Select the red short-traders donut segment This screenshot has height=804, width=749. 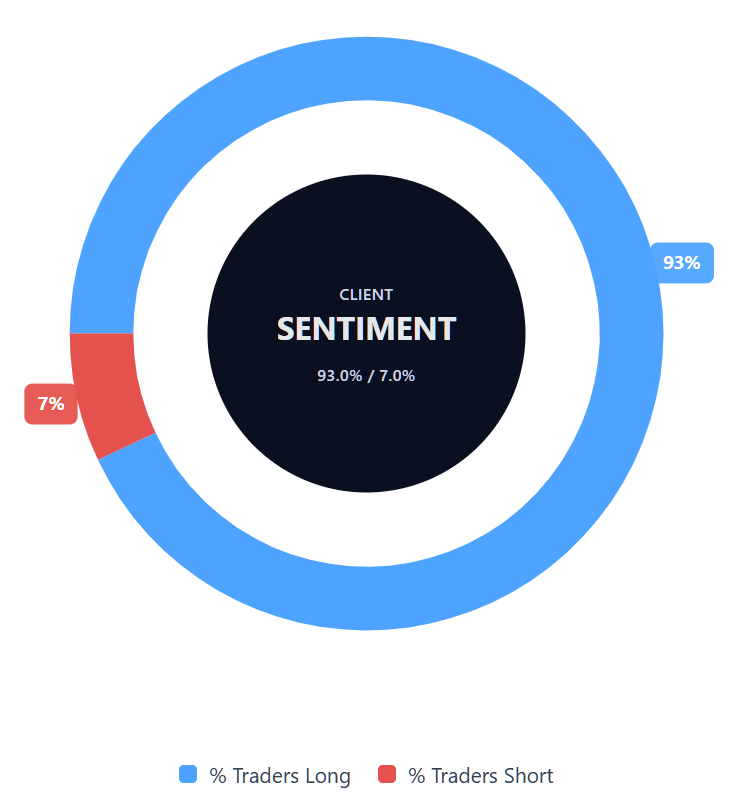[x=108, y=388]
